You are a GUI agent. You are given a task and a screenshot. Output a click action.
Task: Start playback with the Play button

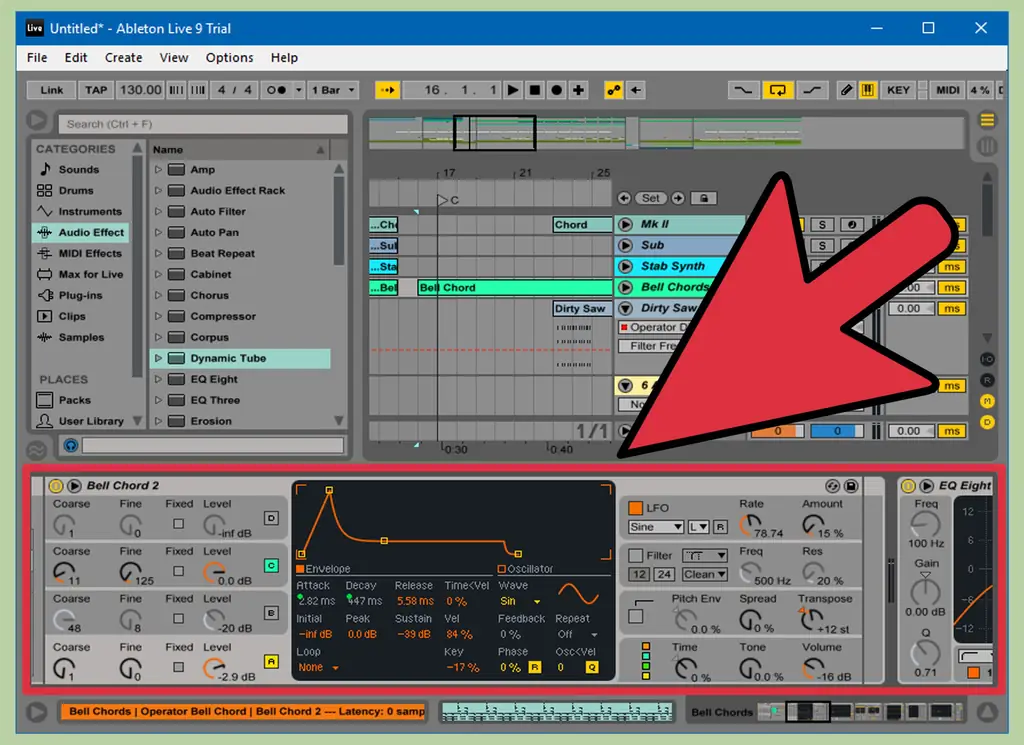pos(513,90)
